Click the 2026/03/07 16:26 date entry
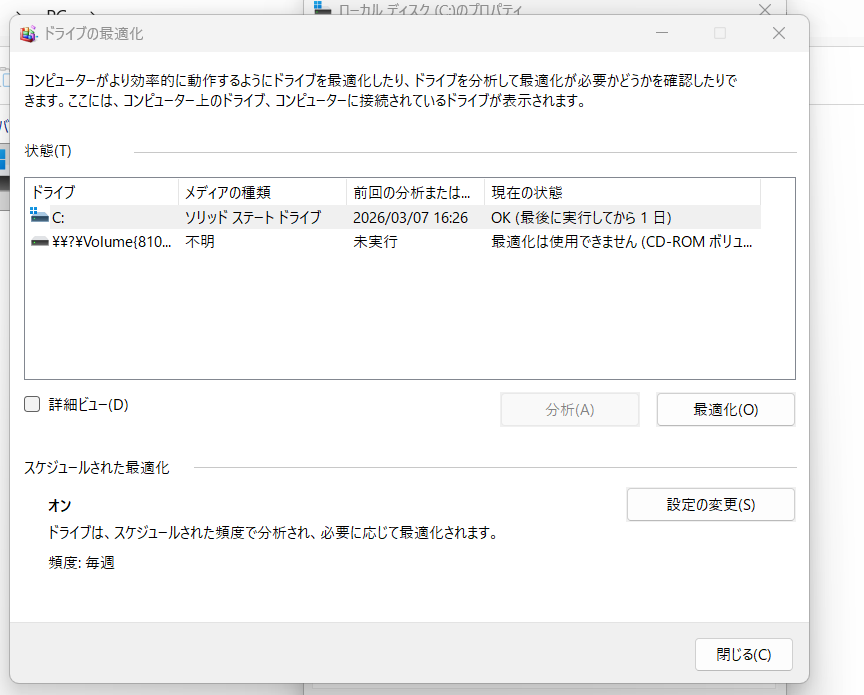 click(x=410, y=217)
